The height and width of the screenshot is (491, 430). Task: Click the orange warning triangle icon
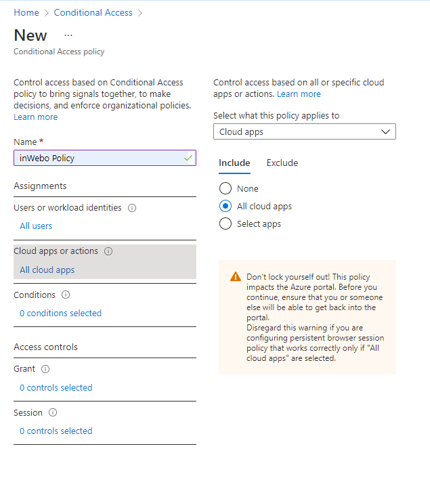pyautogui.click(x=235, y=277)
